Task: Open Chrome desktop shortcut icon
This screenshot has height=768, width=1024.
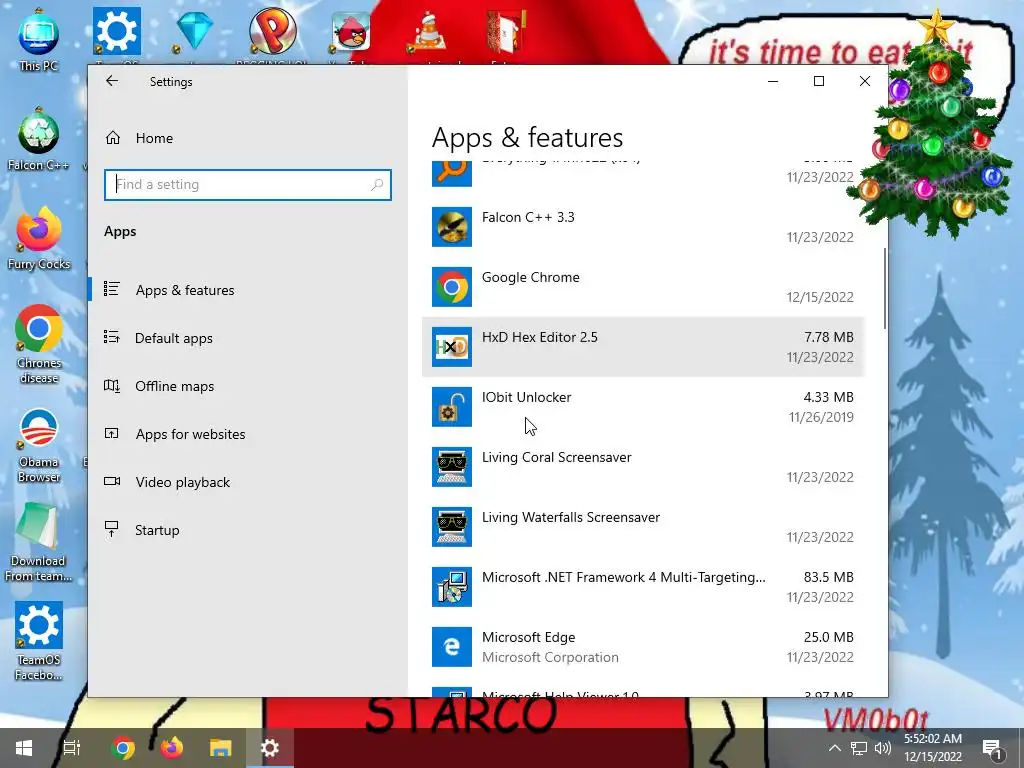Action: [x=39, y=344]
